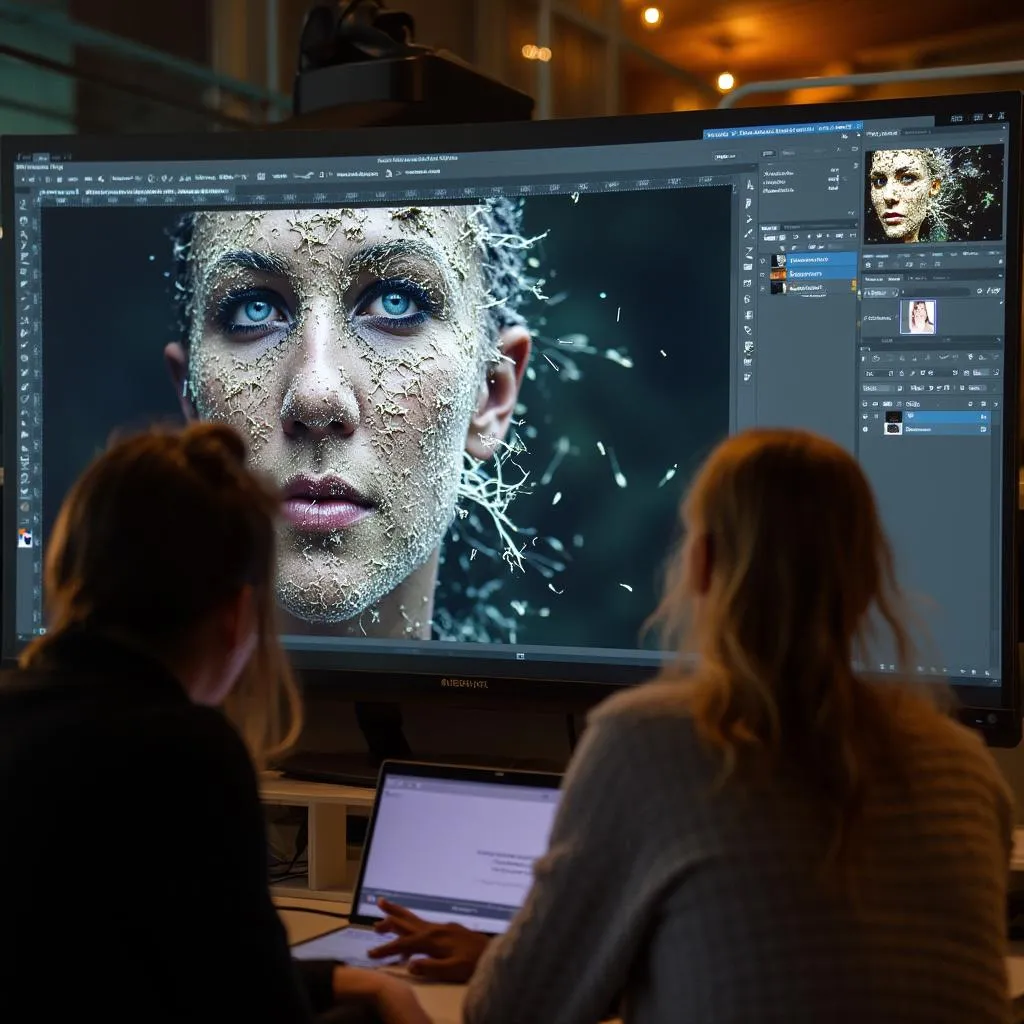The width and height of the screenshot is (1024, 1024).
Task: Select the bottom layer in the lower-right layers panel
Action: coord(935,429)
